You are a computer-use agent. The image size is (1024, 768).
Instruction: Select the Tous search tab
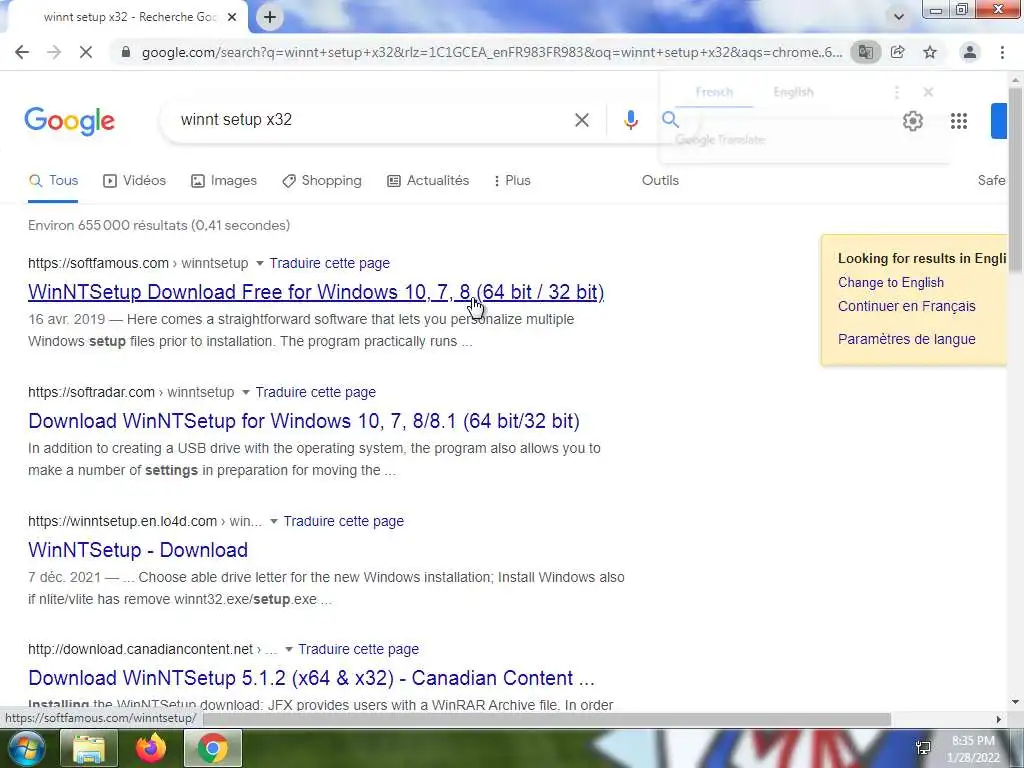pyautogui.click(x=53, y=181)
